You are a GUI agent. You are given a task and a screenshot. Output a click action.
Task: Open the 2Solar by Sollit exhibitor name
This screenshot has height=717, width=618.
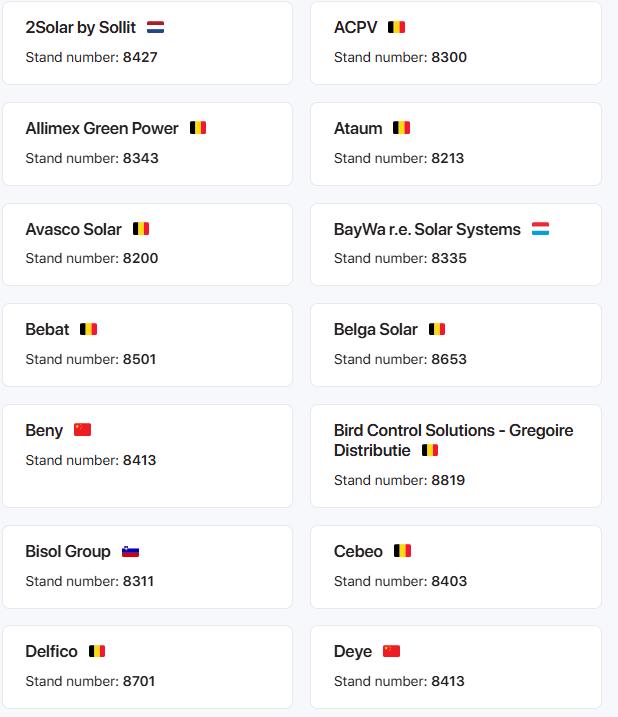(81, 27)
